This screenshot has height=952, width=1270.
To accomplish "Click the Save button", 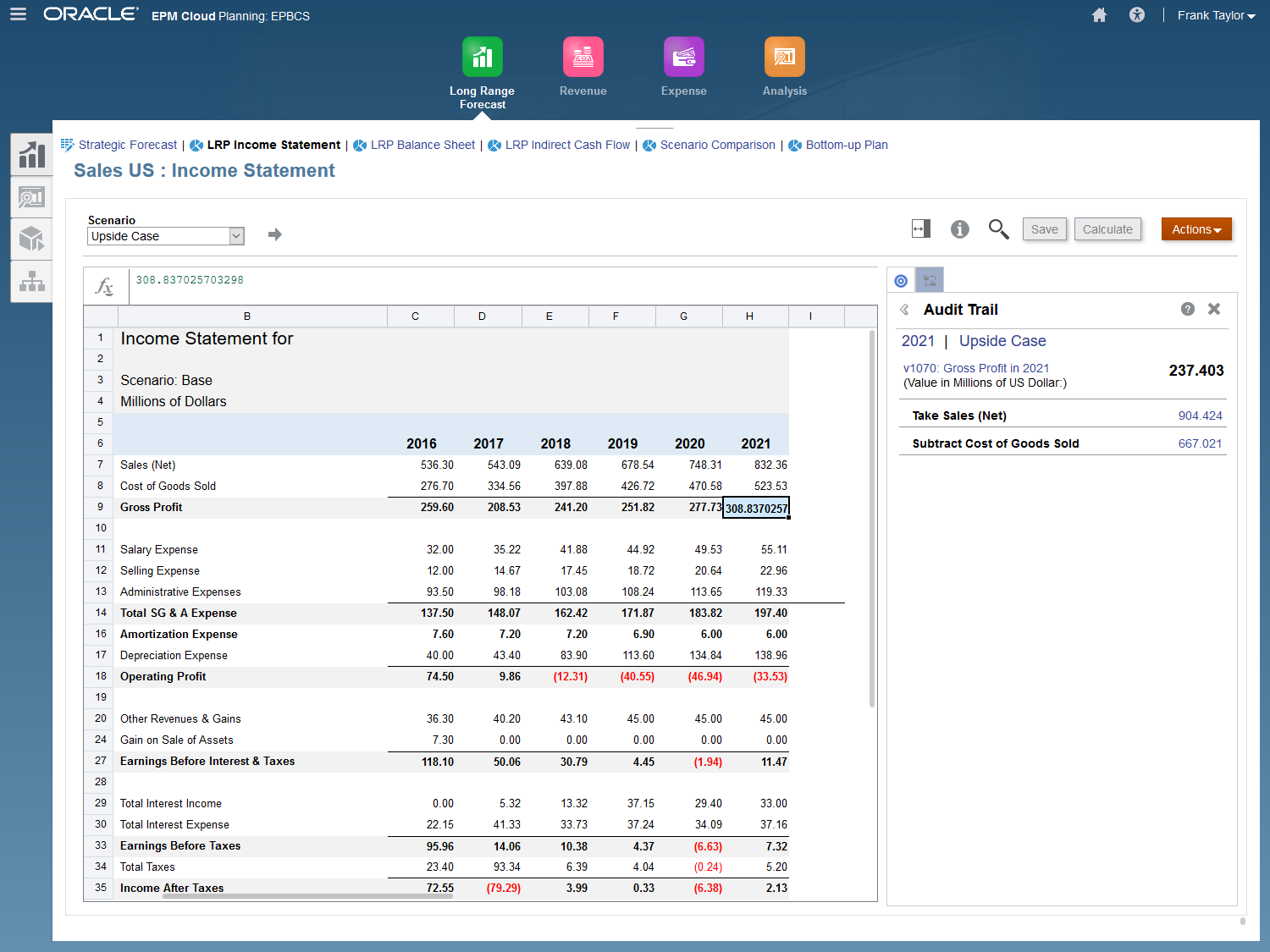I will tap(1044, 229).
